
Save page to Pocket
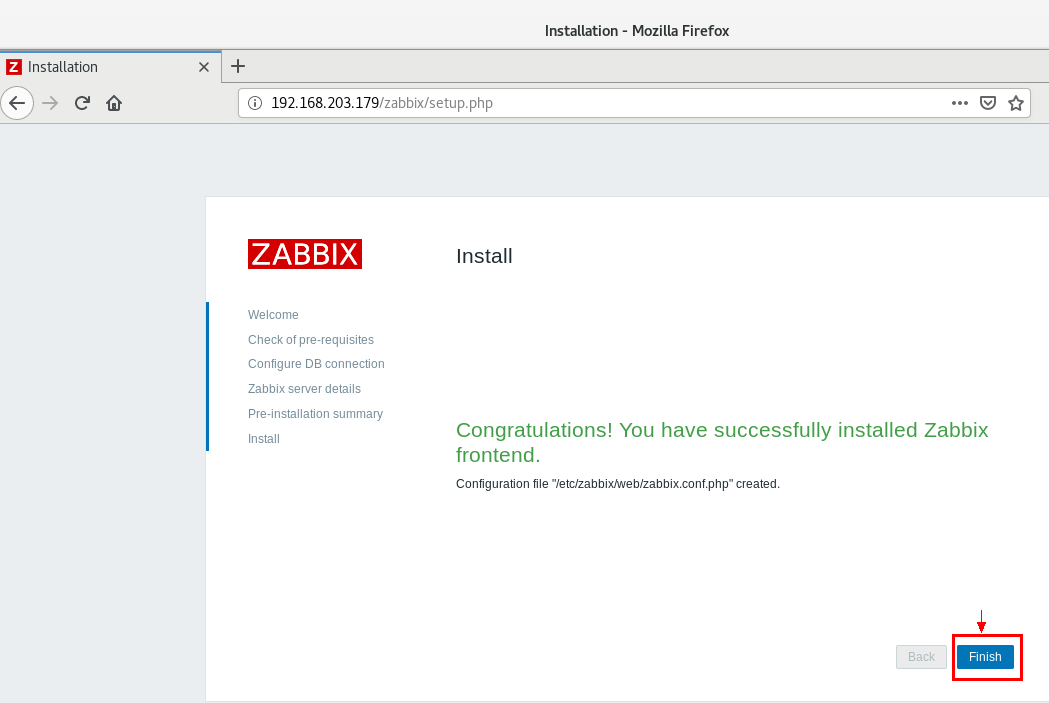[987, 103]
